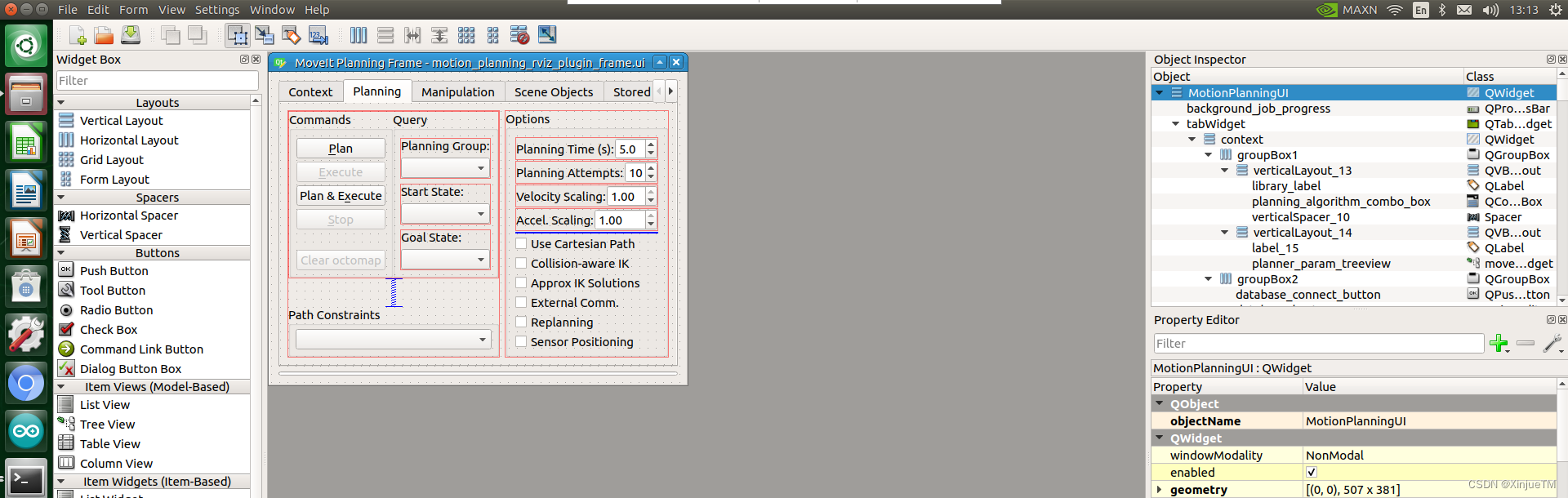Uncheck the enabled property checkbox
Image resolution: width=1568 pixels, height=498 pixels.
point(1312,472)
